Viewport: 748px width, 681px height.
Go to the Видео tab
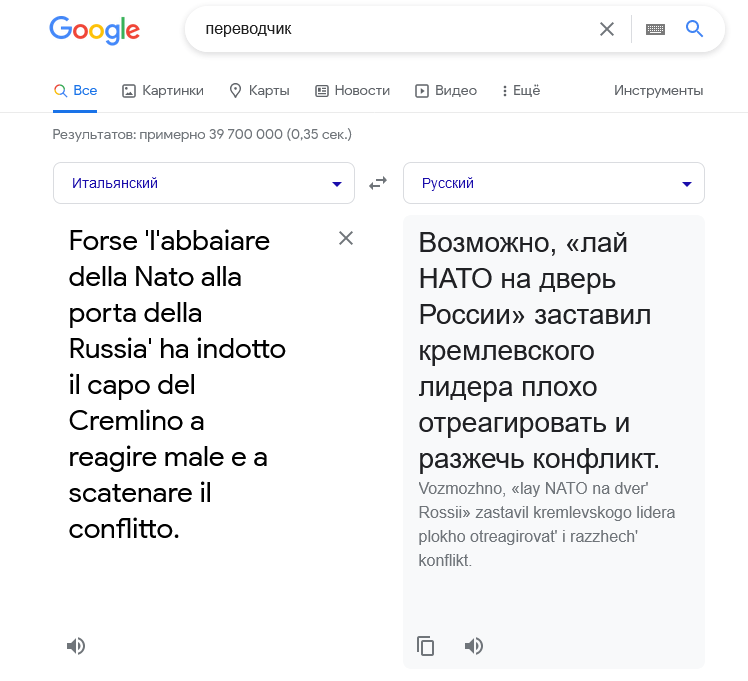pyautogui.click(x=446, y=90)
